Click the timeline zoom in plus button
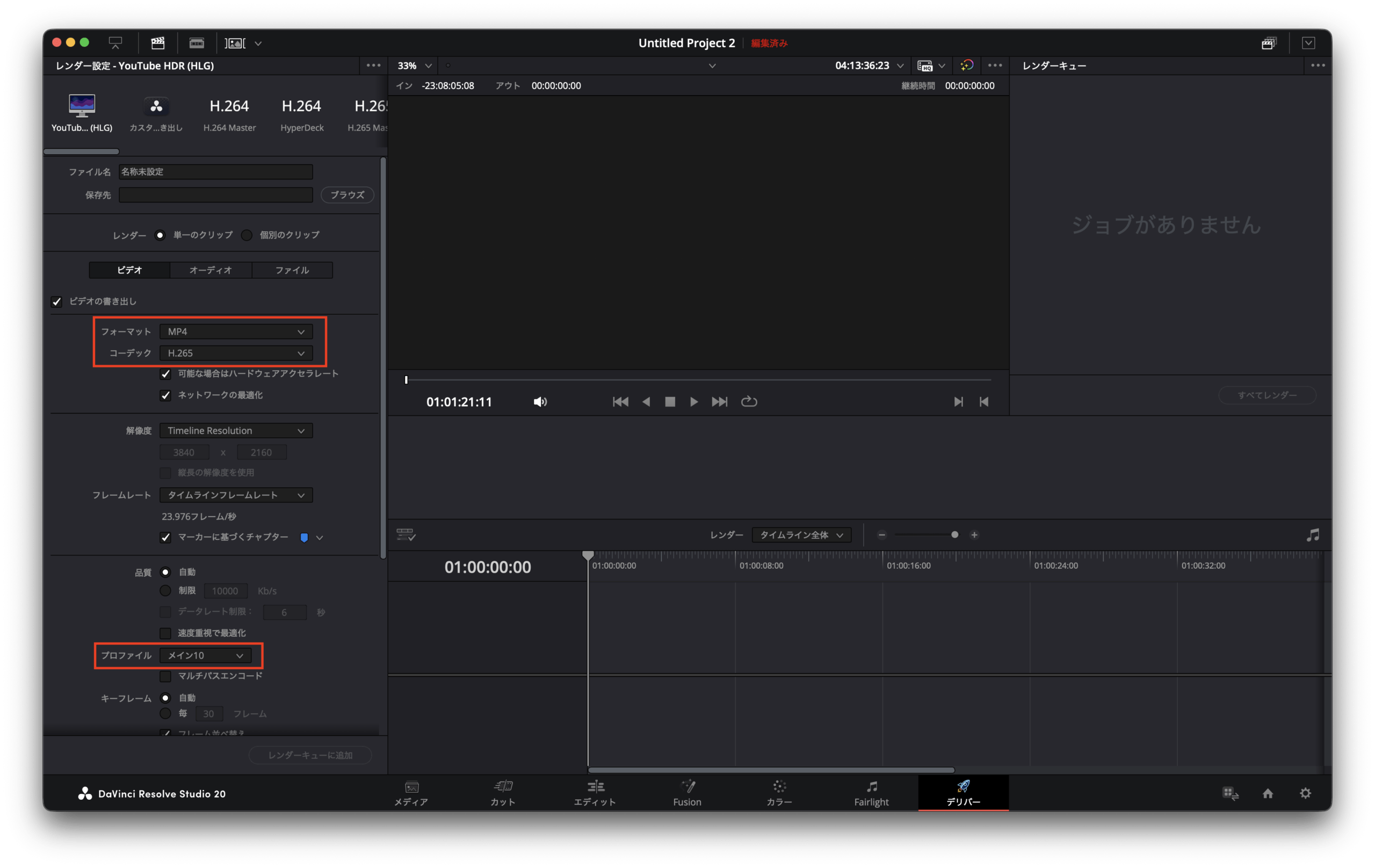This screenshot has width=1375, height=868. point(974,535)
